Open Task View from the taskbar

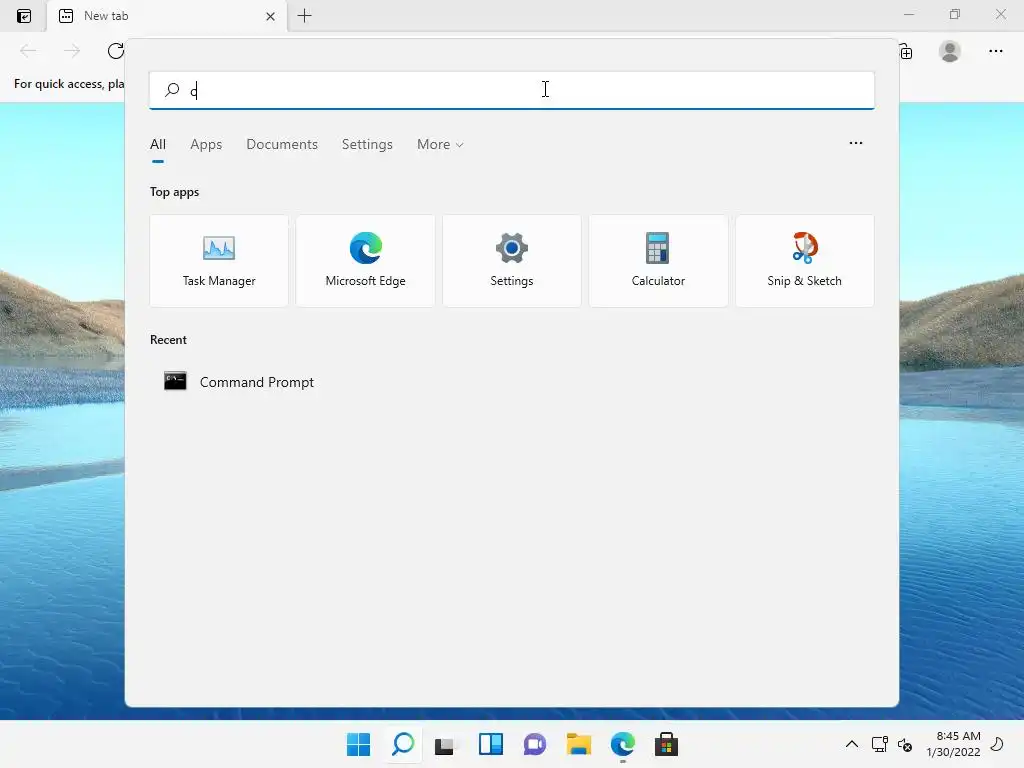pos(446,744)
